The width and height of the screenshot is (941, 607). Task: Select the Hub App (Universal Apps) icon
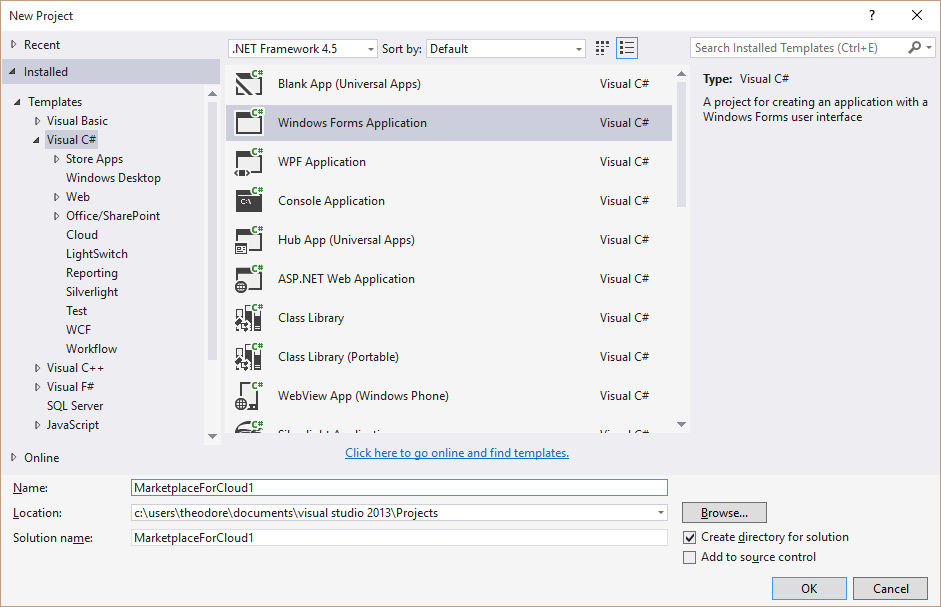click(249, 240)
